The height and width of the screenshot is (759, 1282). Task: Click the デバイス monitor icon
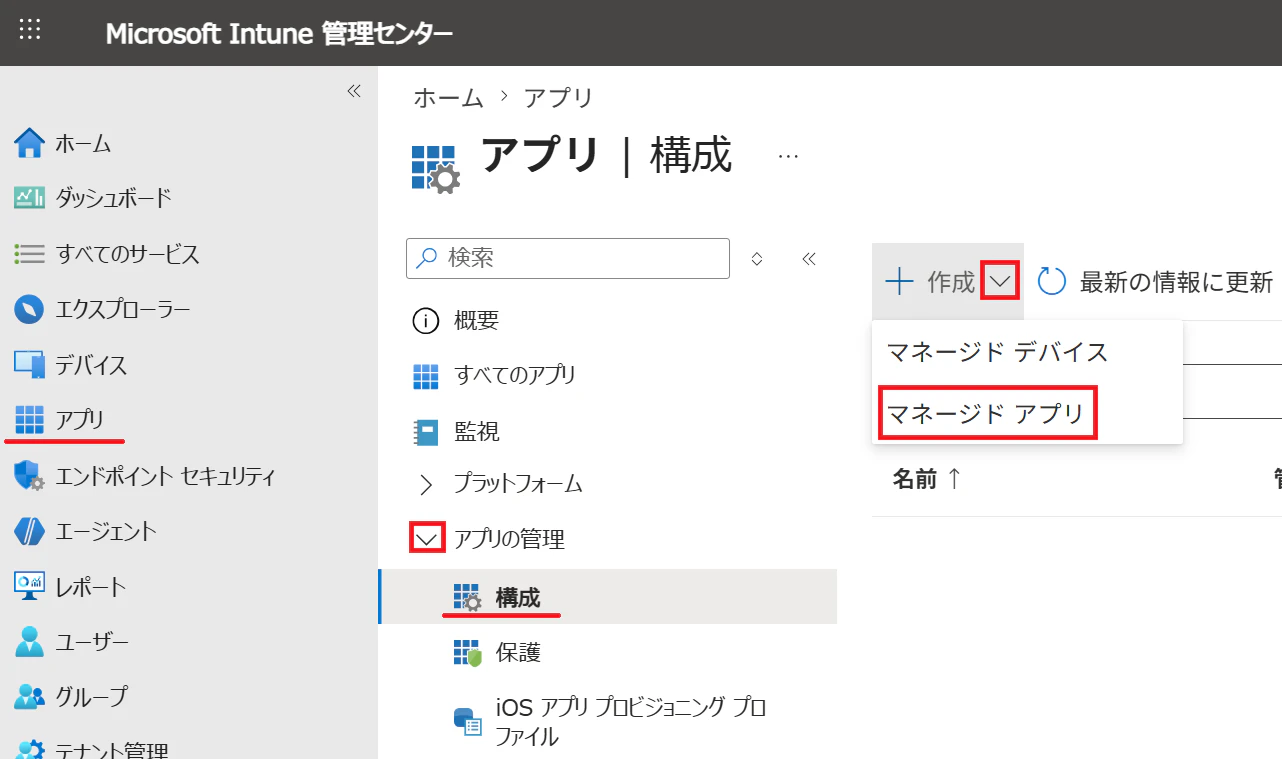click(30, 365)
